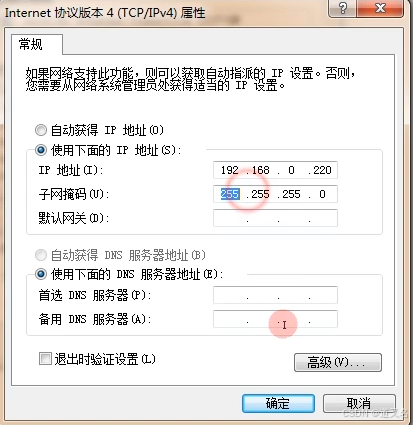Screen dimensions: 413x425
Task: Click highlighted 255 in subnet mask field
Action: pos(230,194)
